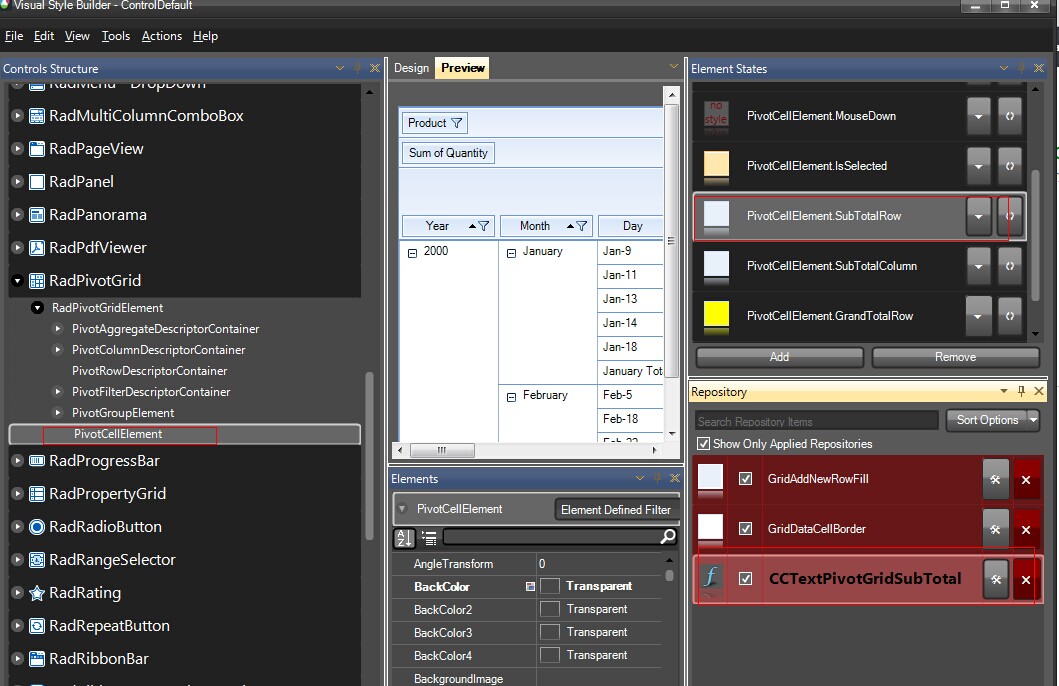Expand the PivotGroupElement node
Screen dimensions: 1059x686
(58, 413)
